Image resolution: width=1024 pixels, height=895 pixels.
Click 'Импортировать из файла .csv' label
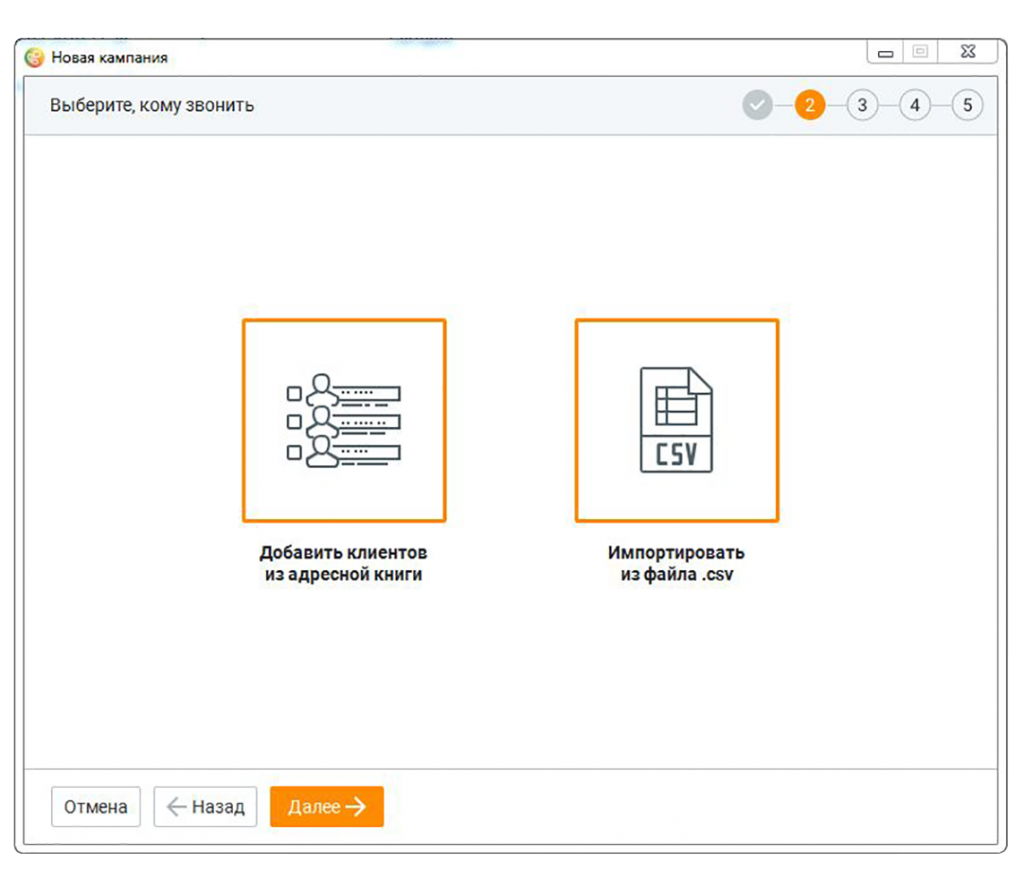tap(676, 564)
